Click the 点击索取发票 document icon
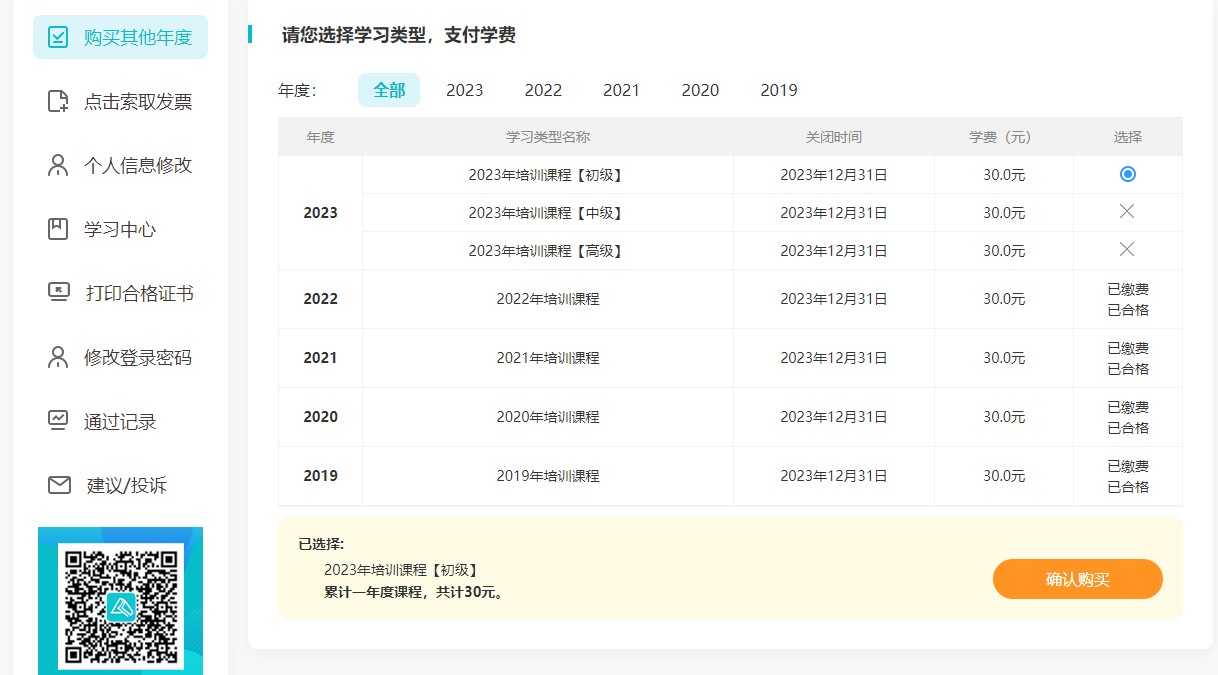Image resolution: width=1218 pixels, height=675 pixels. [58, 102]
